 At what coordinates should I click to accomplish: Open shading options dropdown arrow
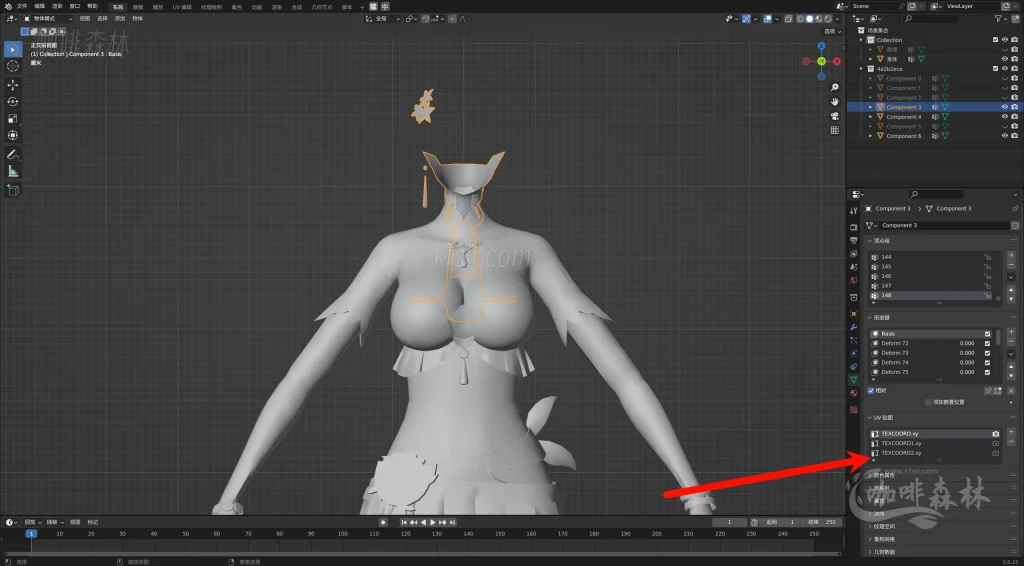pos(838,19)
